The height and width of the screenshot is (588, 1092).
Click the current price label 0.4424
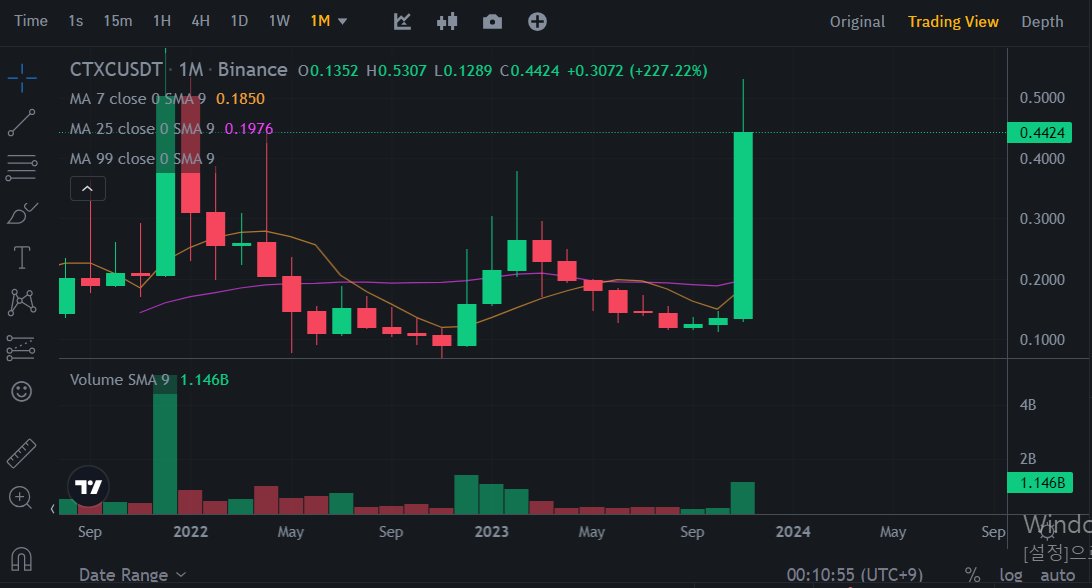click(x=1041, y=132)
